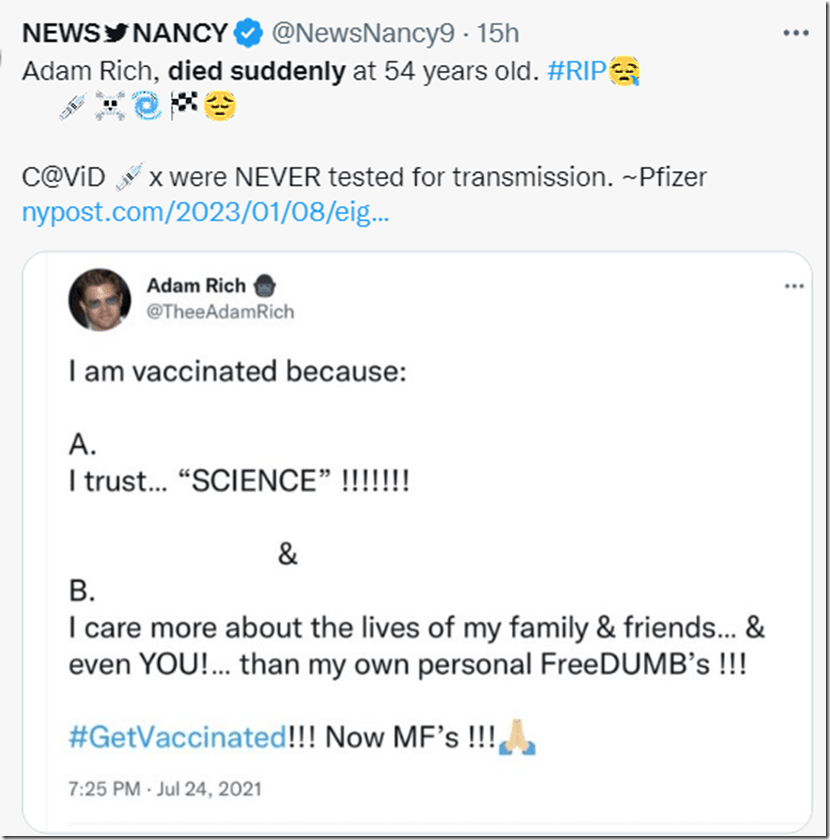Open the nypost.com article link
The width and height of the screenshot is (830, 840).
(x=205, y=213)
